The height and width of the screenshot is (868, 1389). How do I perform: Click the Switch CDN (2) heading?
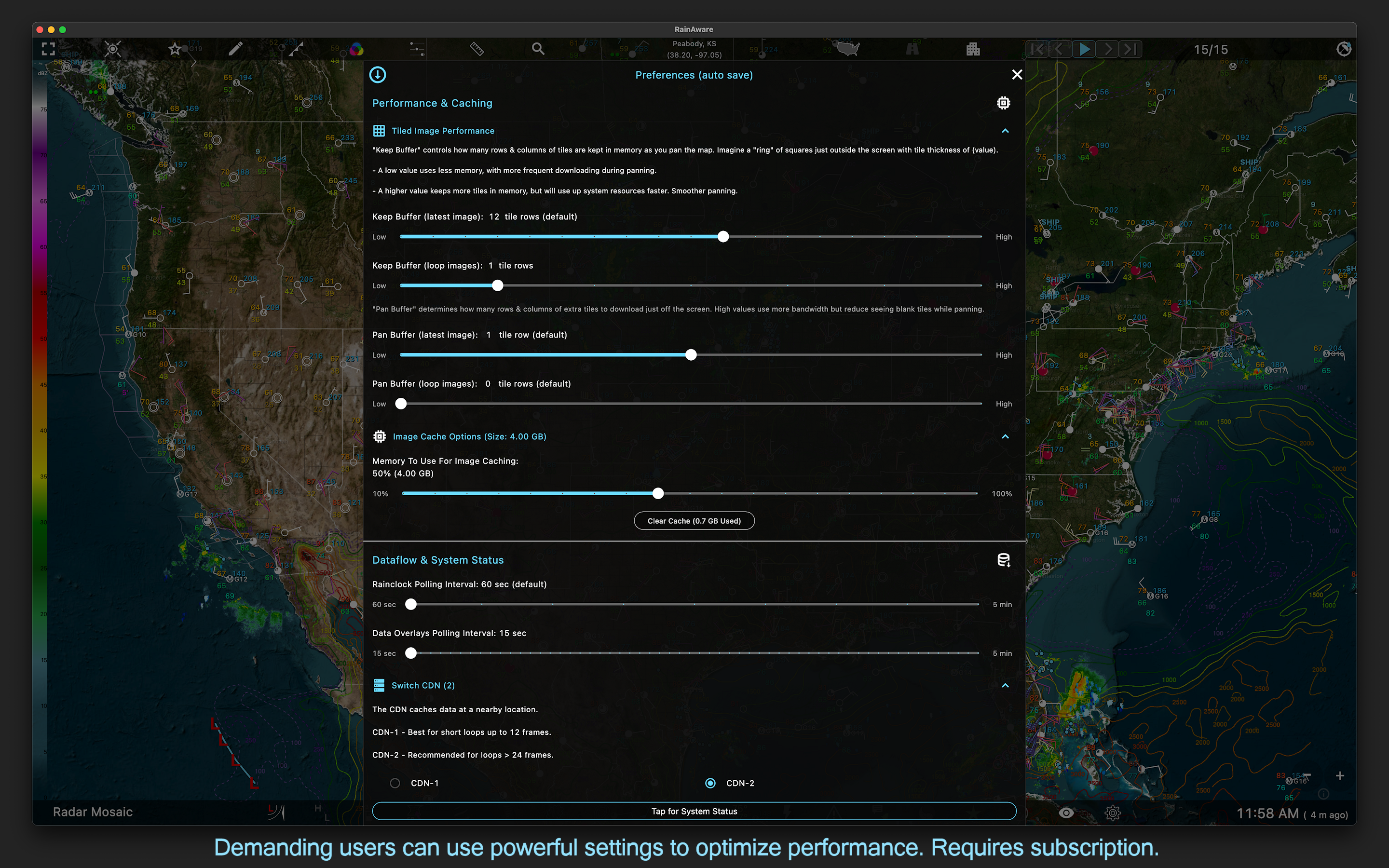click(423, 685)
